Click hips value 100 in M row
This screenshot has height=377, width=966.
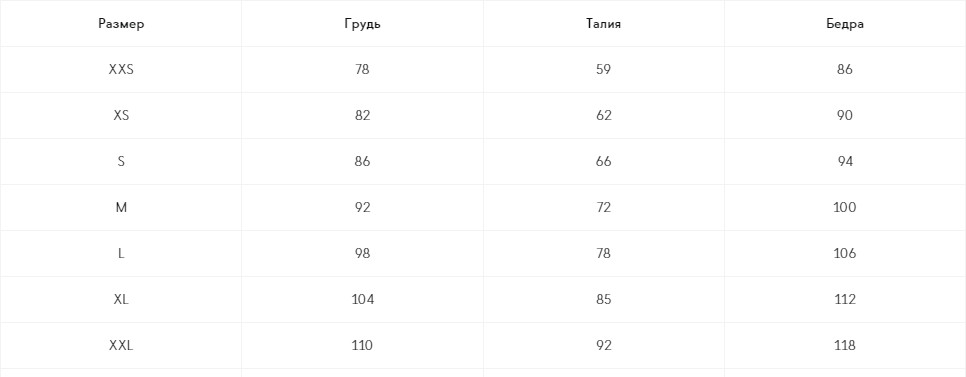point(845,208)
